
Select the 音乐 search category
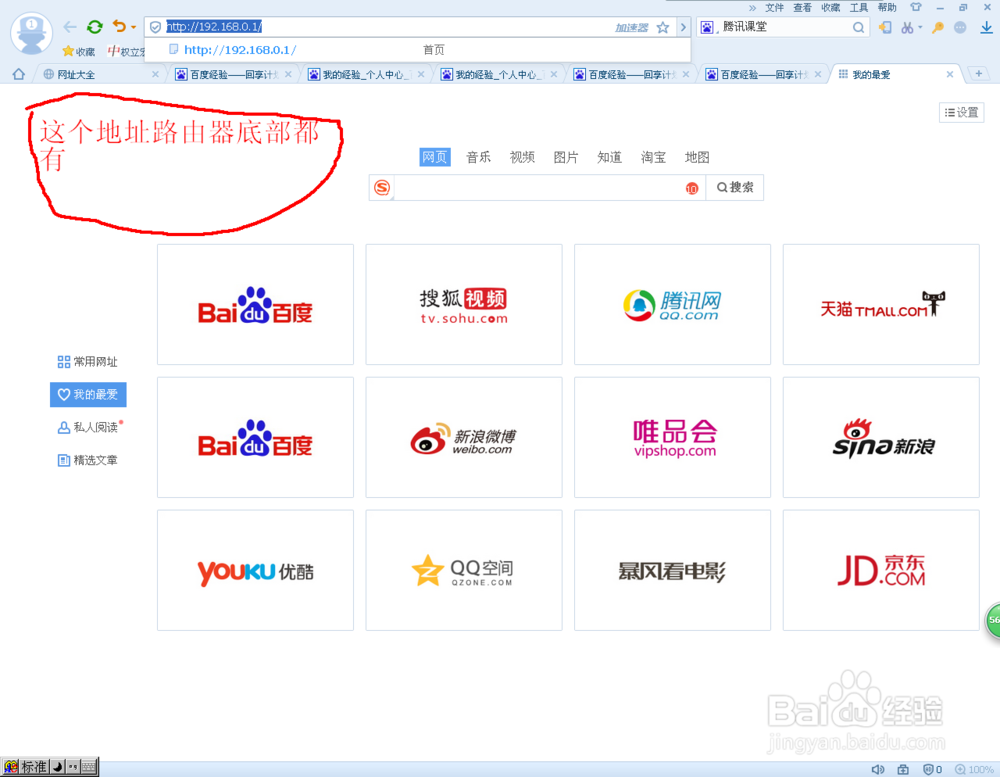coord(478,157)
